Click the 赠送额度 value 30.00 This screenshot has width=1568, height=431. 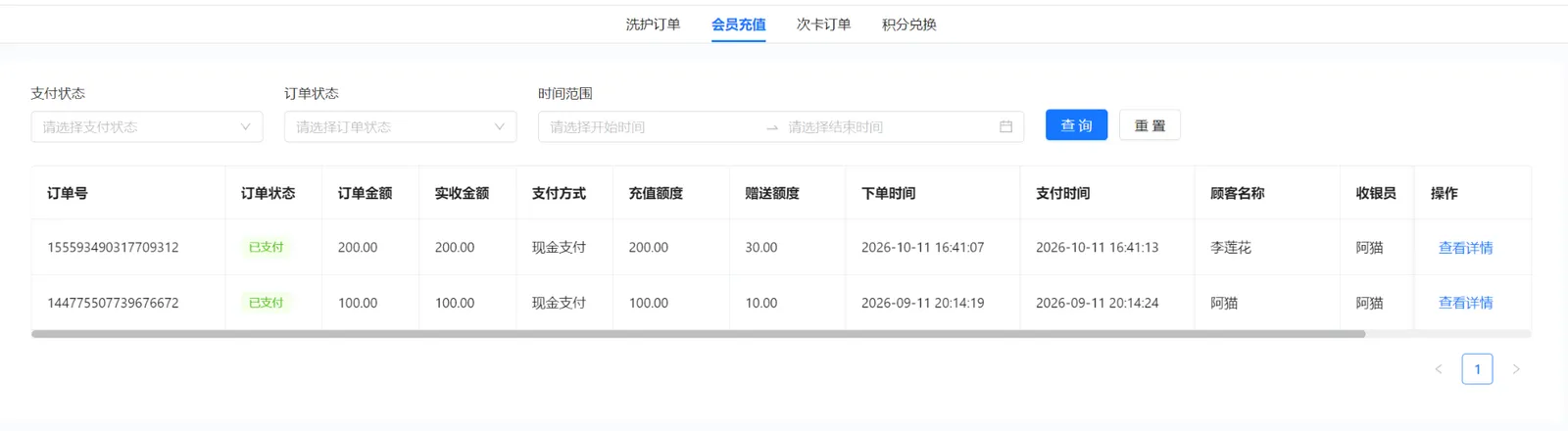[761, 248]
